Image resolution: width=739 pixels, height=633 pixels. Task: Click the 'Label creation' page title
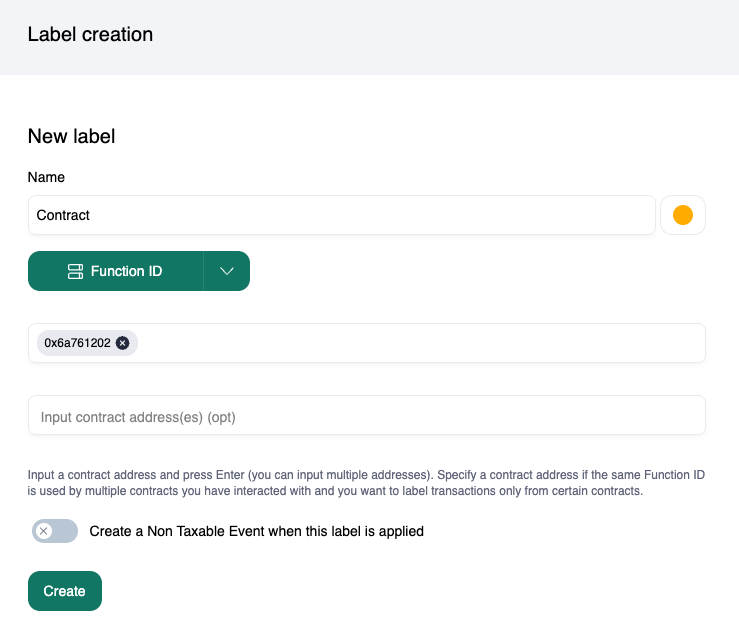point(90,35)
